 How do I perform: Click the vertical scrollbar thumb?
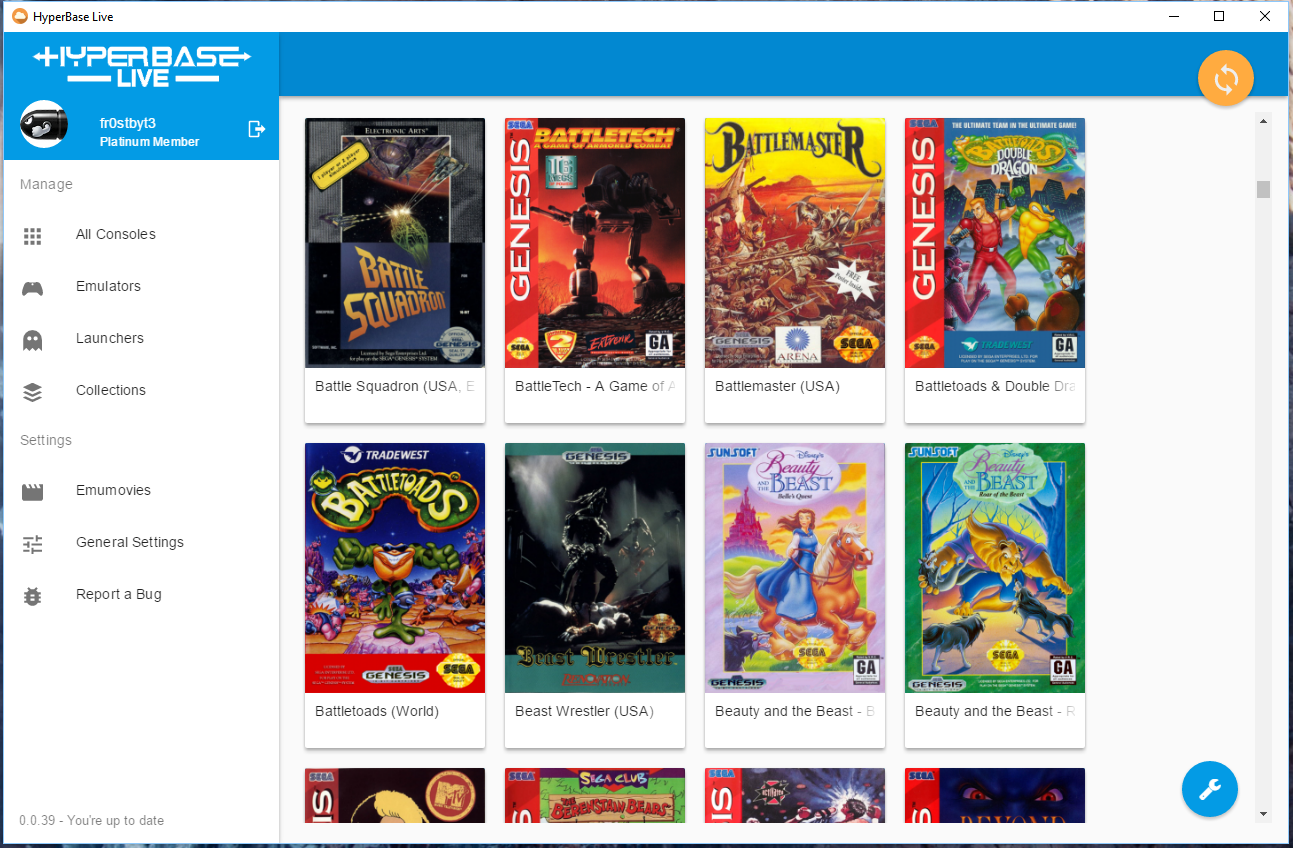coord(1263,190)
